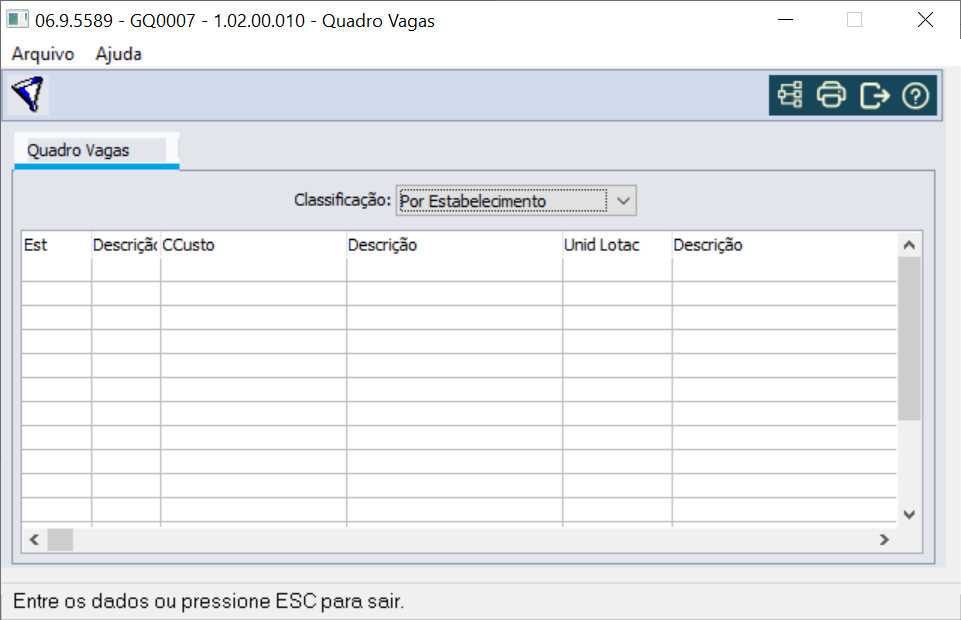
Task: Click the CCusto column header
Action: 253,245
